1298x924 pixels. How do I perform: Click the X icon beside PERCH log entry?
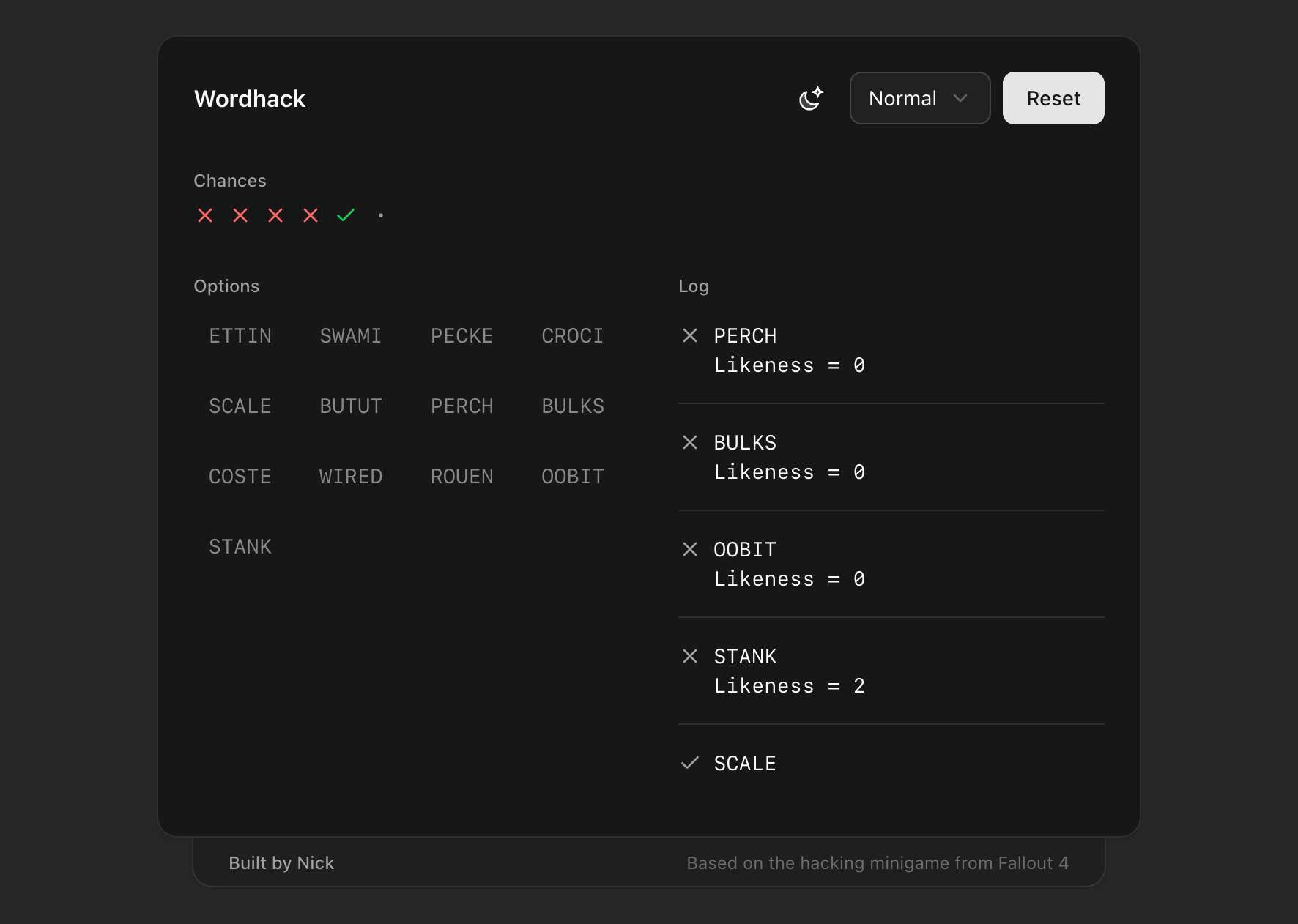tap(691, 336)
